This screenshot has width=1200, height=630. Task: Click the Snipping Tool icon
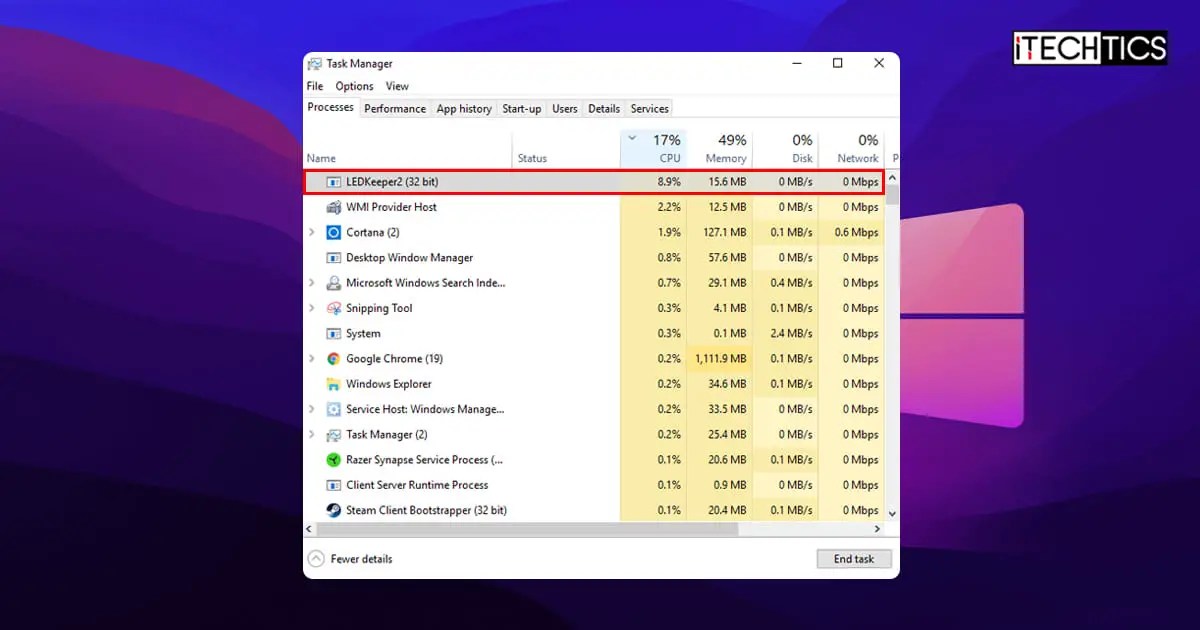pos(334,308)
